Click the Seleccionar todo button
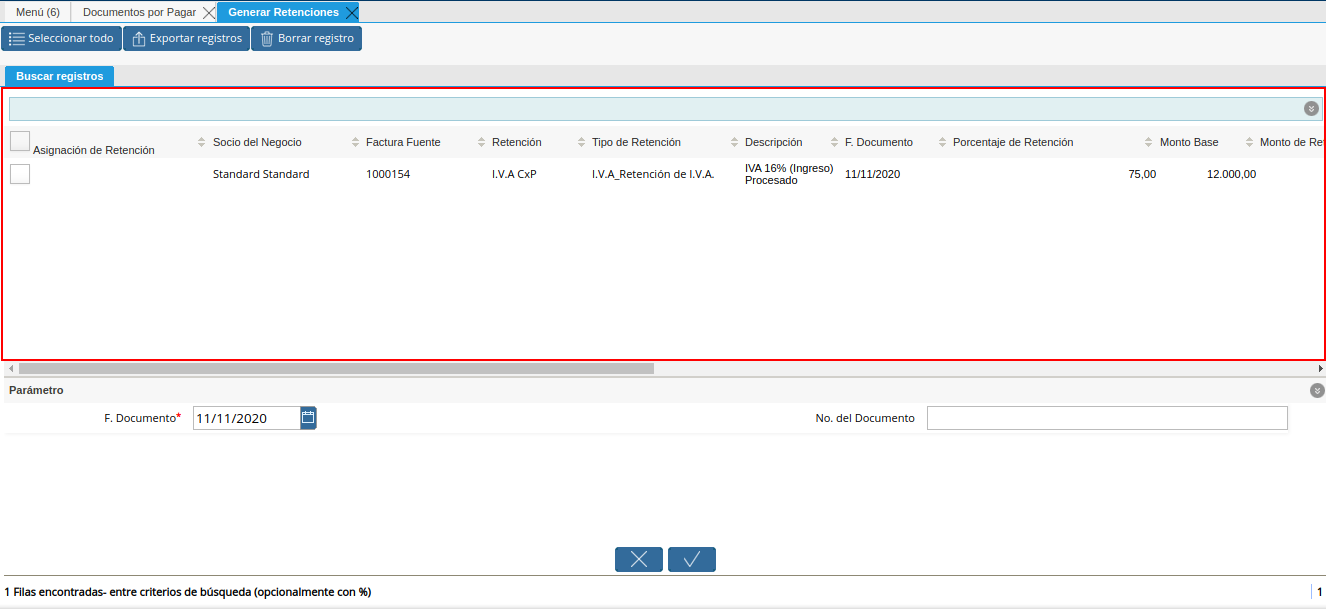 pyautogui.click(x=61, y=39)
